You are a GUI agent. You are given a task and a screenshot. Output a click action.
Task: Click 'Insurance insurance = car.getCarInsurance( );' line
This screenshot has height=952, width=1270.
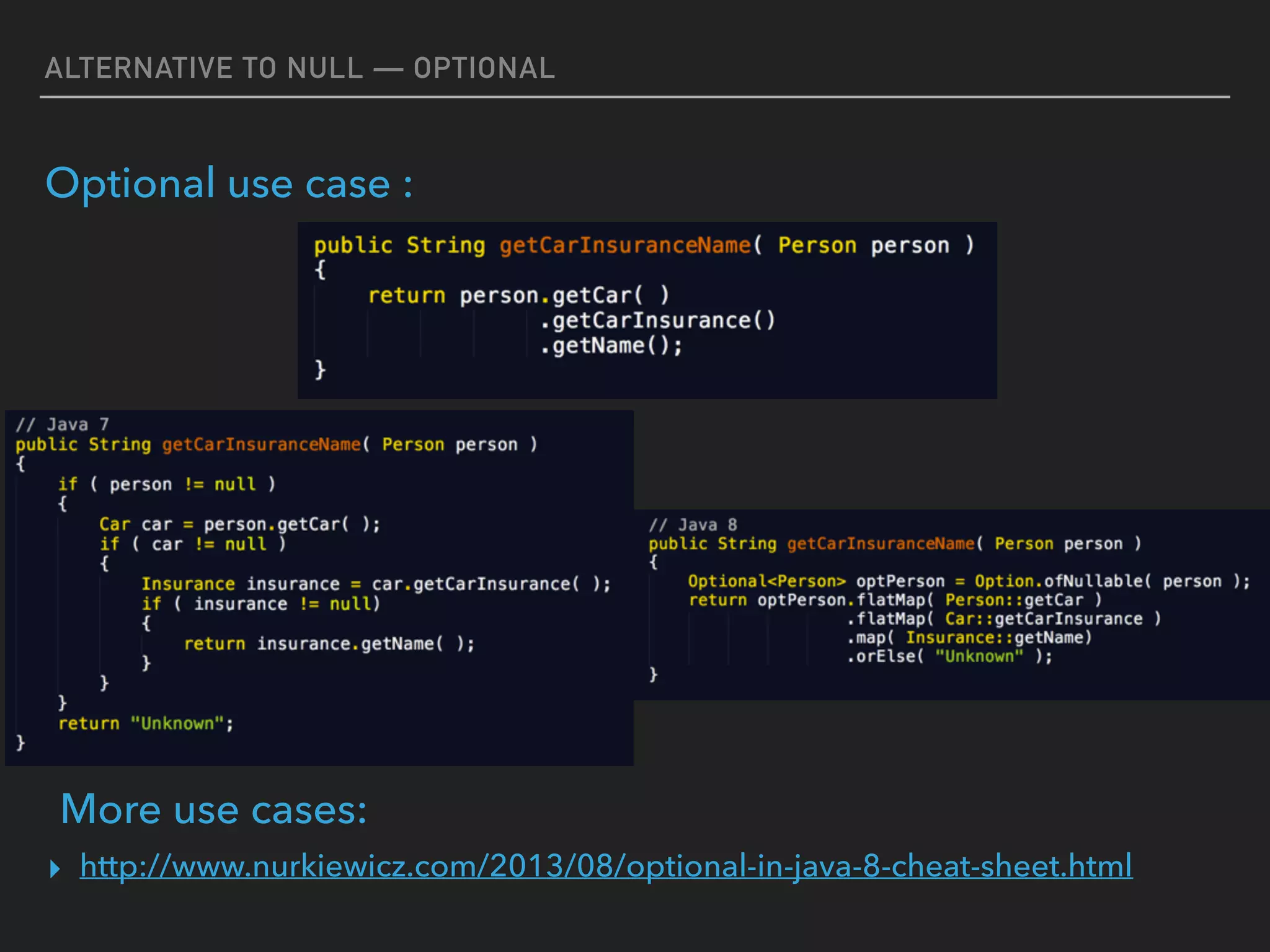(376, 584)
